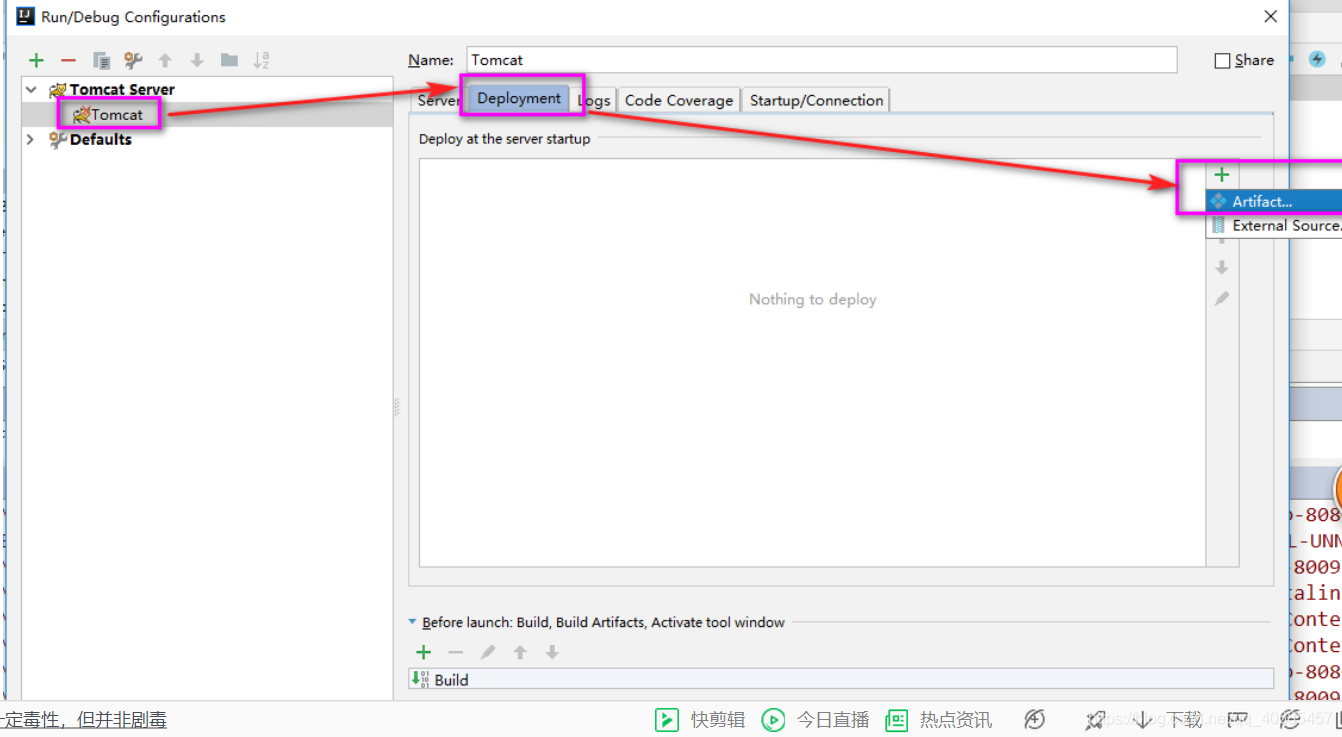Image resolution: width=1342 pixels, height=737 pixels.
Task: Expand the Defaults tree node
Action: [x=31, y=140]
